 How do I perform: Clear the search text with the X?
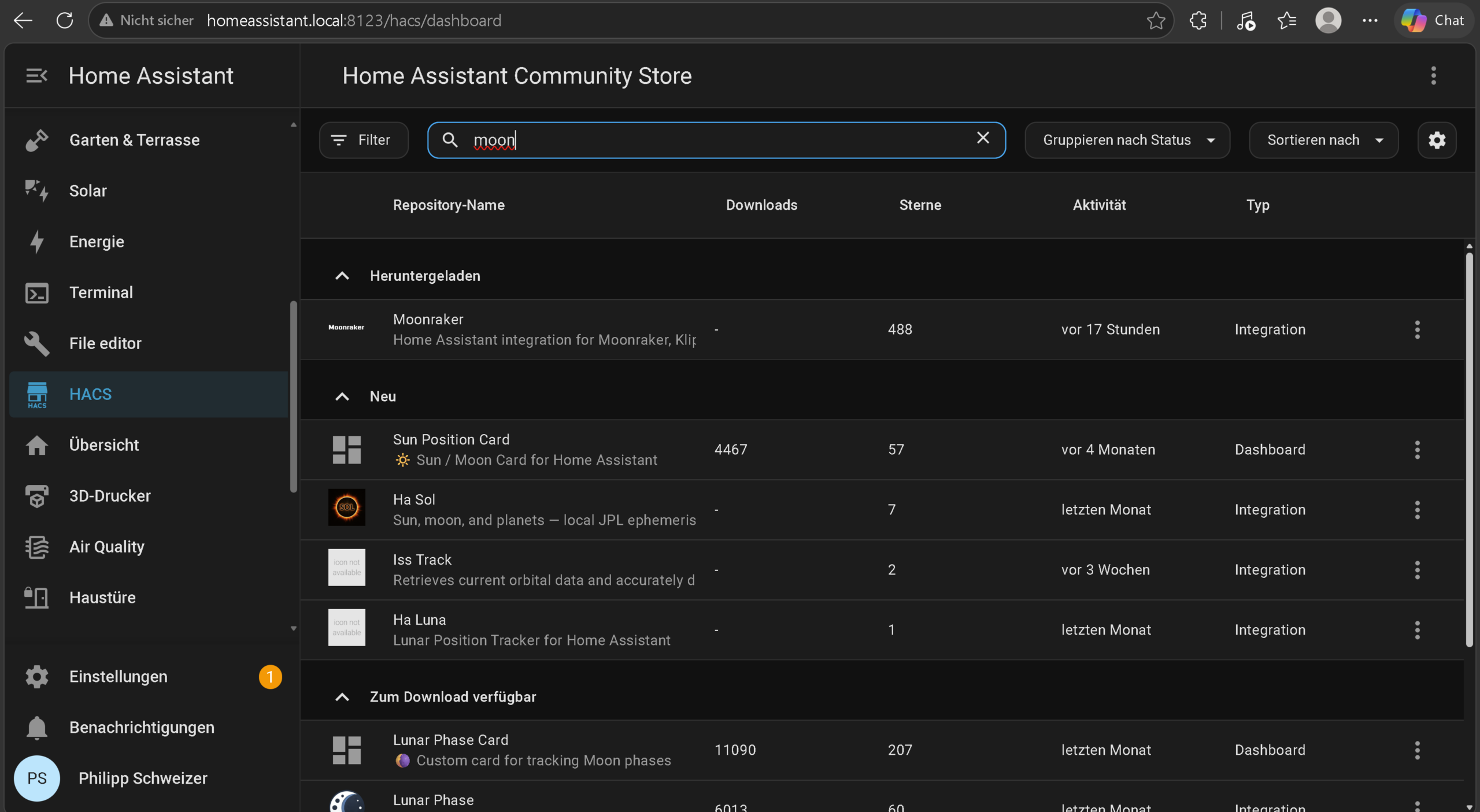click(983, 138)
